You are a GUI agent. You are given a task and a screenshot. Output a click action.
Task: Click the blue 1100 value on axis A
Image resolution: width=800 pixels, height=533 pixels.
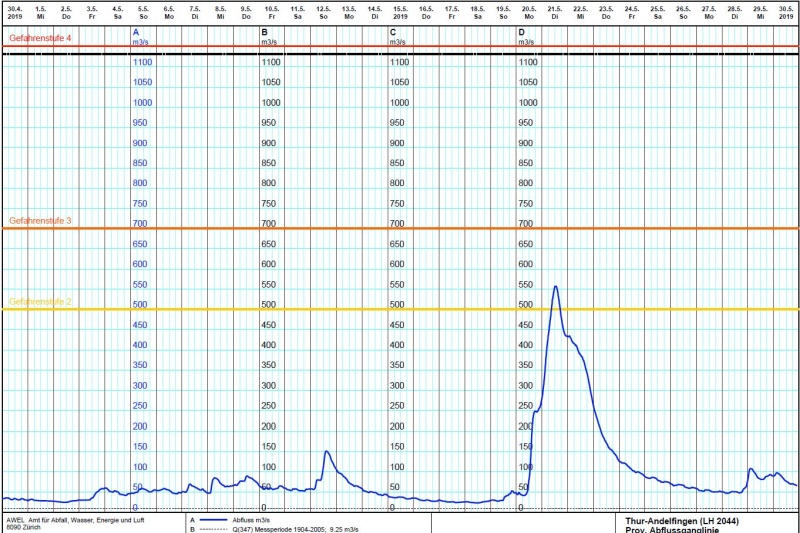(x=143, y=62)
